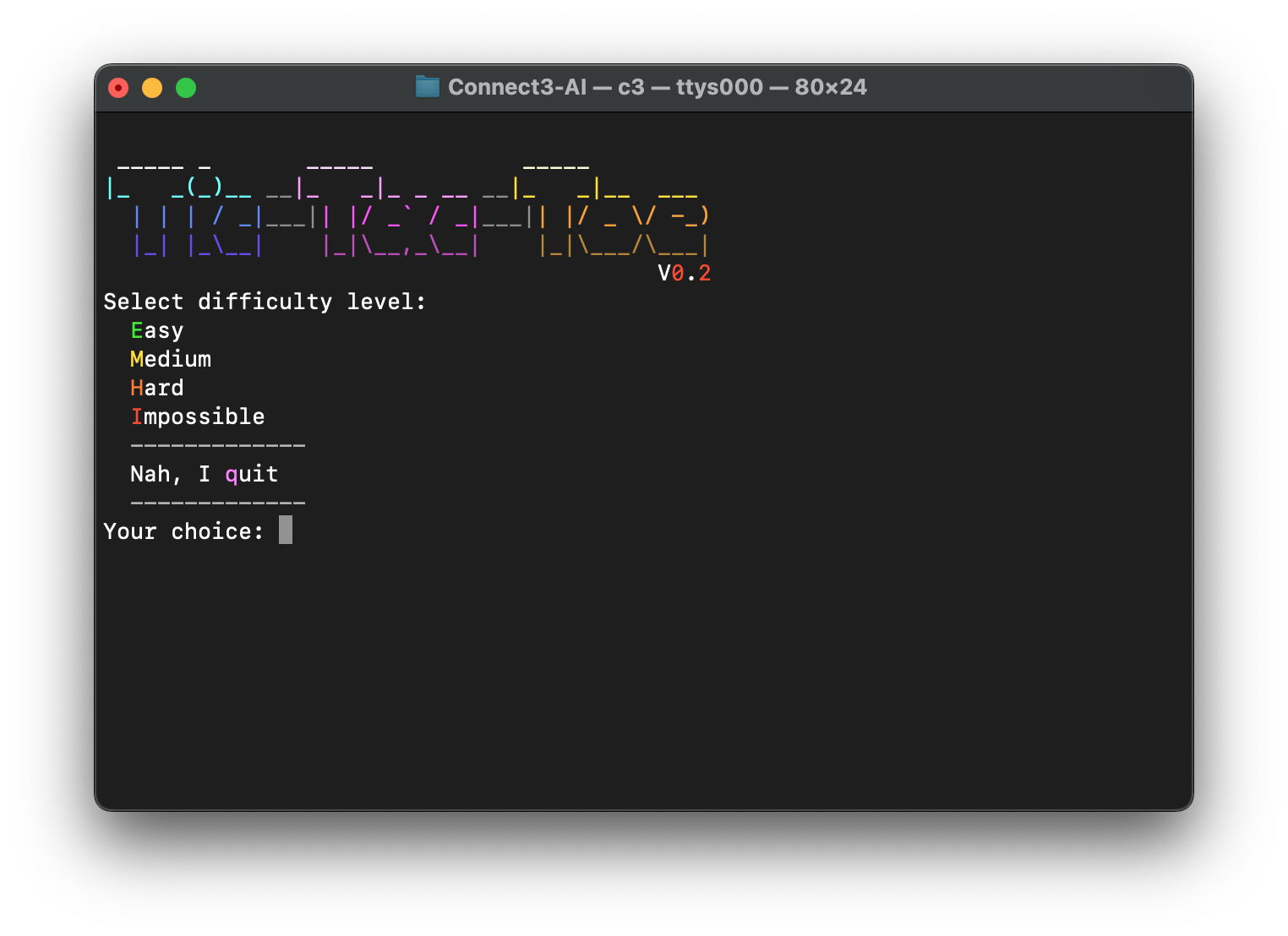Click the orange 'Toe' ASCII art logo
1288x936 pixels.
(x=613, y=212)
